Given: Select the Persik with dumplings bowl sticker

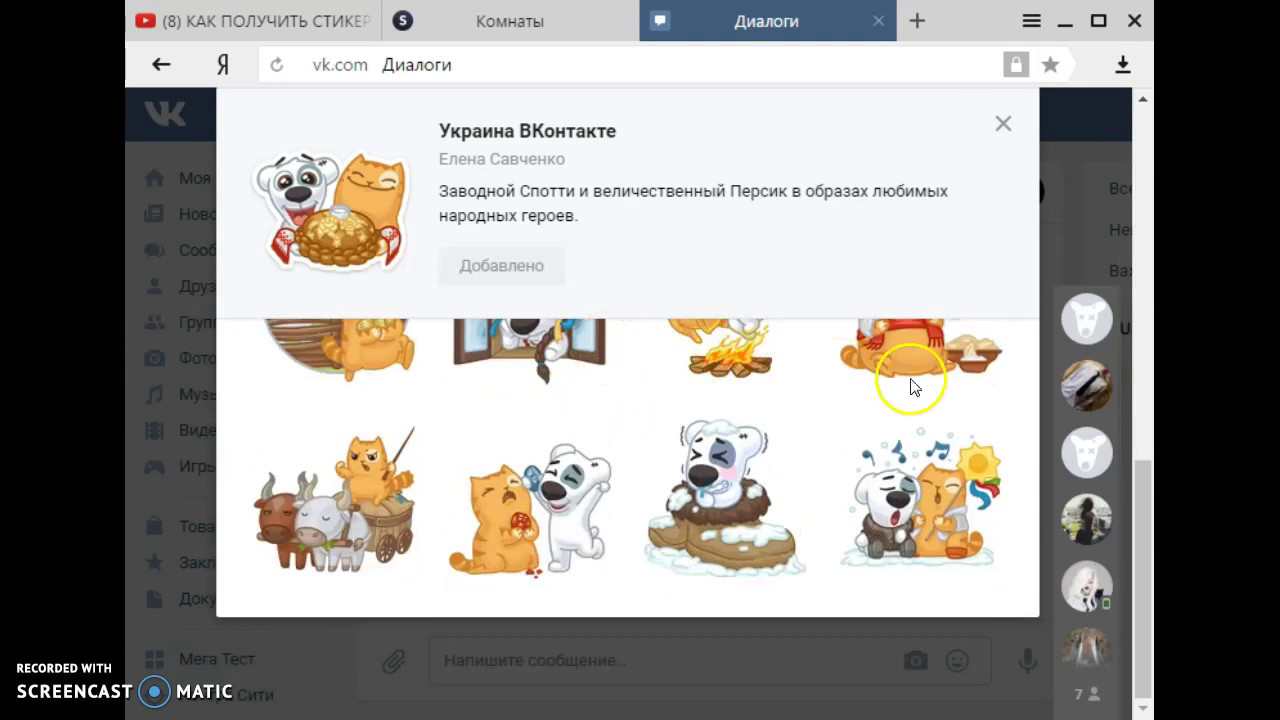Looking at the screenshot, I should [920, 348].
